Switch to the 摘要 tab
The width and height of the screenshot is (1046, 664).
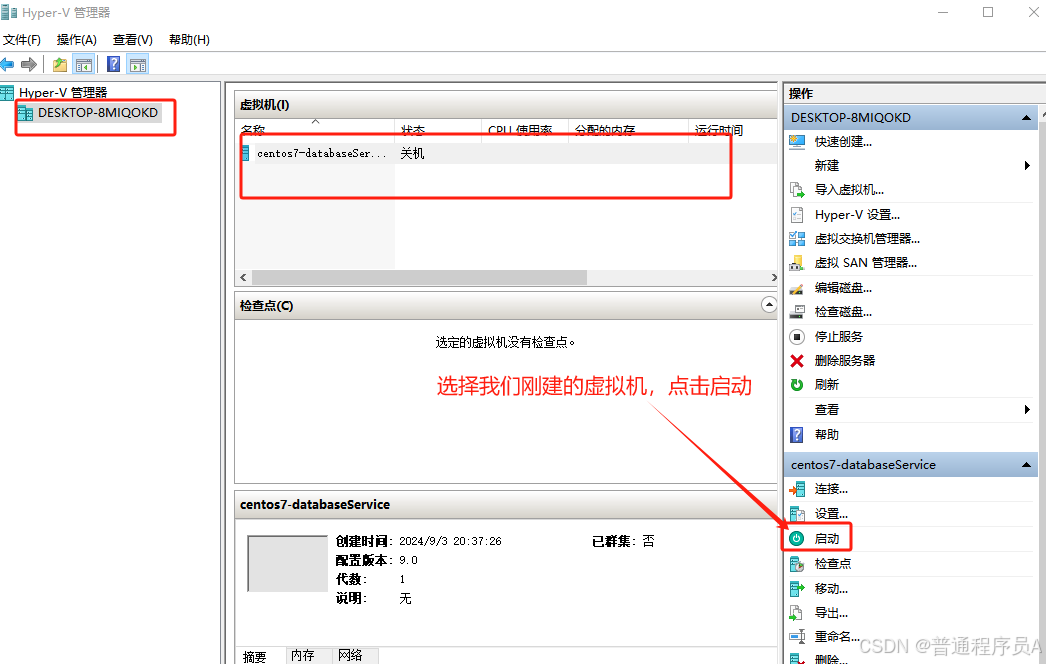coord(255,657)
